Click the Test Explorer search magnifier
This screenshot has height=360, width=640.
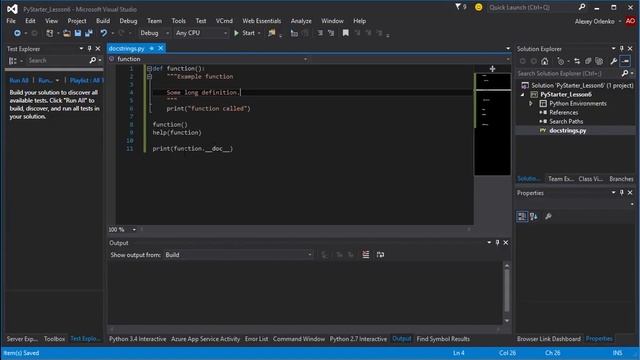93,60
